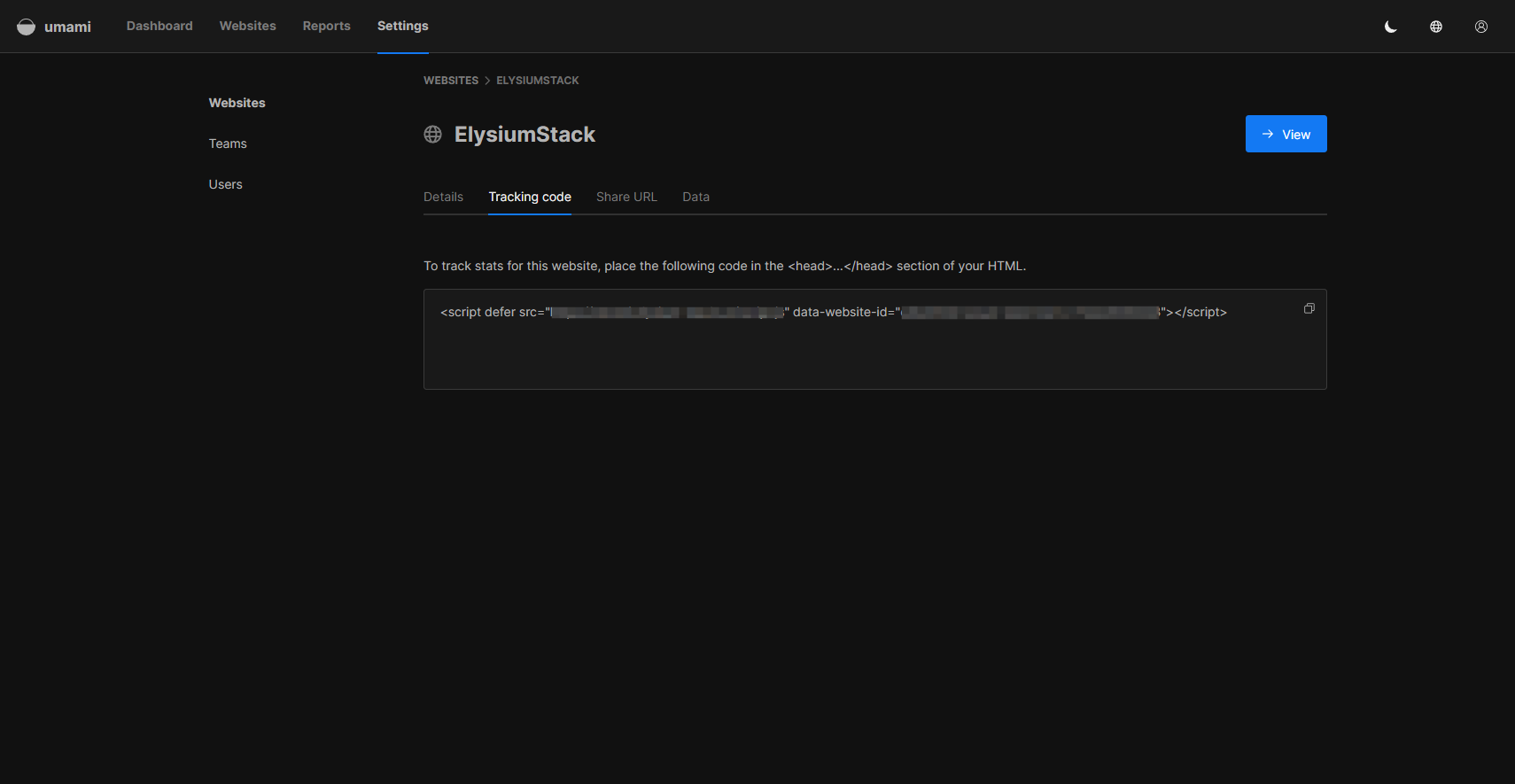This screenshot has width=1515, height=784.
Task: Select Websites in the settings sidebar
Action: point(237,103)
